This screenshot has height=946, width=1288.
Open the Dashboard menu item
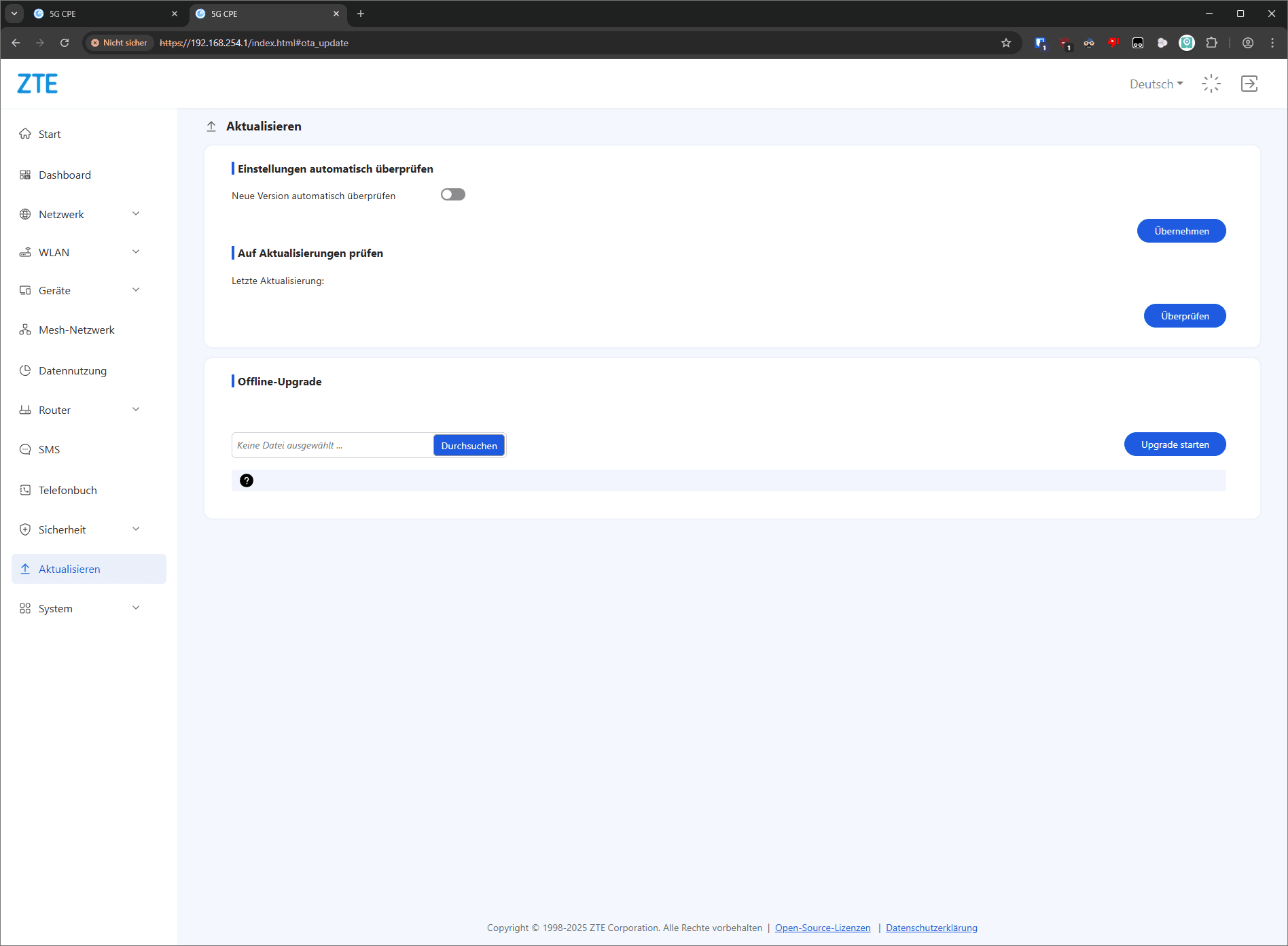pos(65,175)
